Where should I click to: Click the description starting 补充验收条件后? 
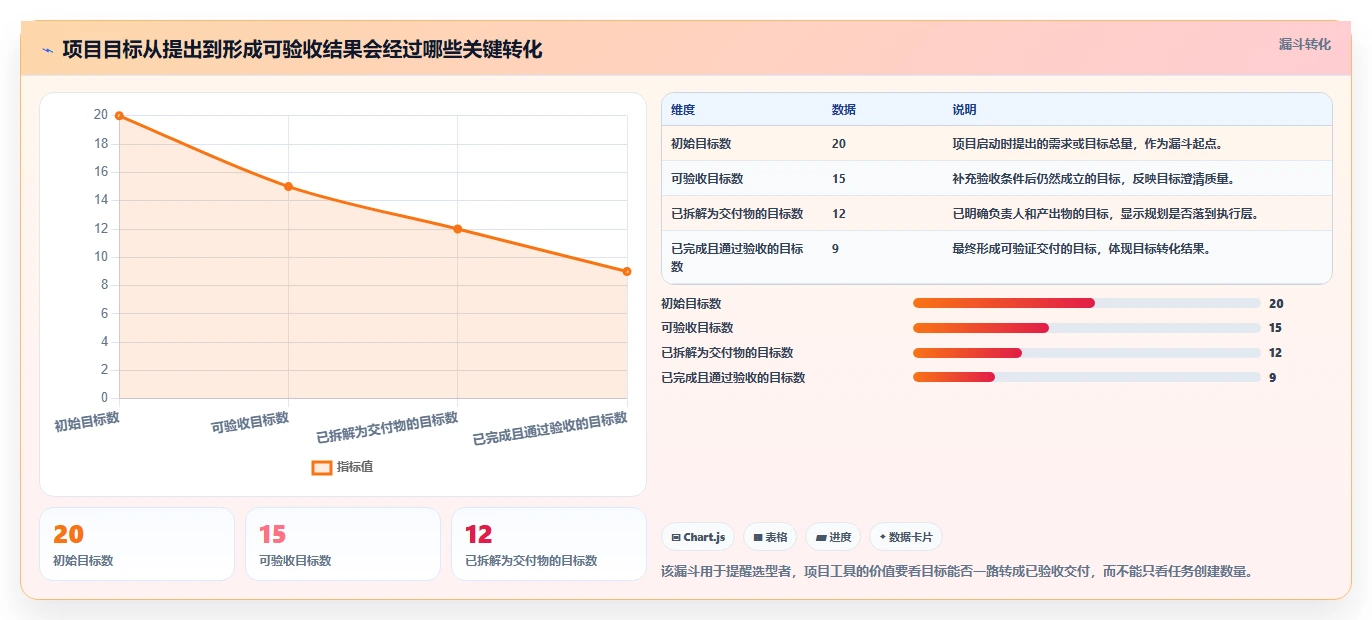1094,179
